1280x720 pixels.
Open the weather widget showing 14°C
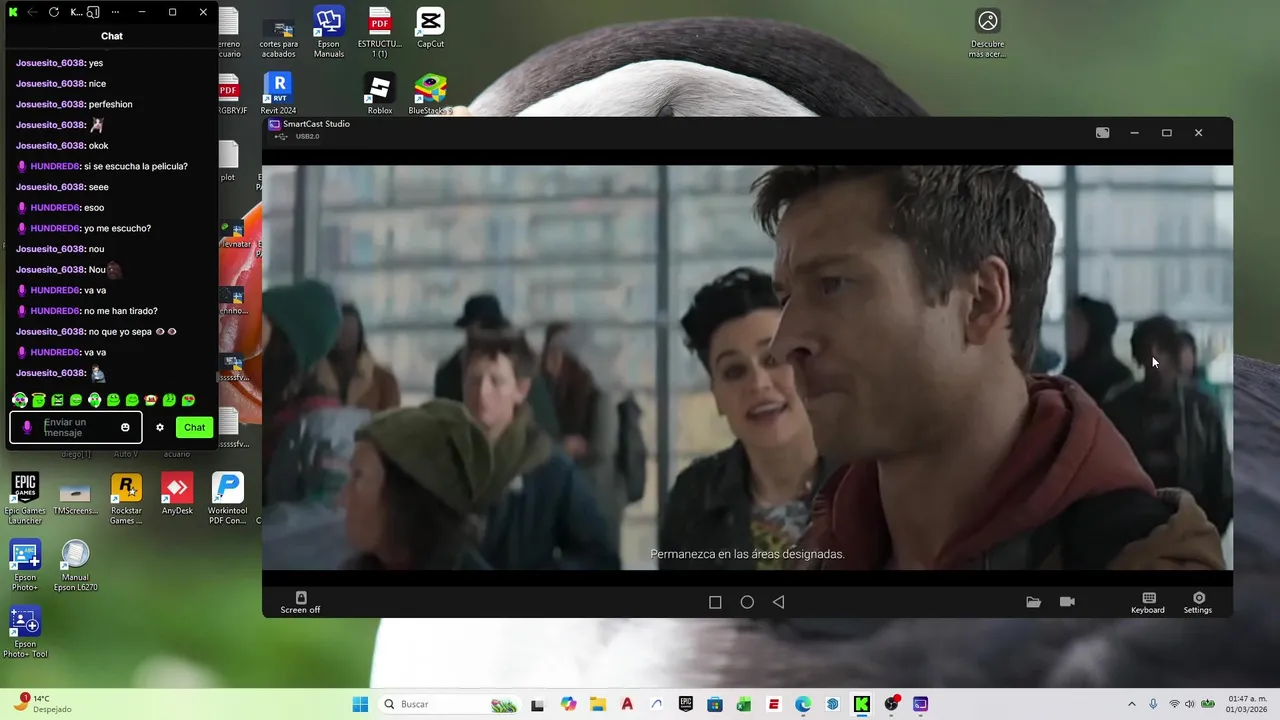[45, 704]
